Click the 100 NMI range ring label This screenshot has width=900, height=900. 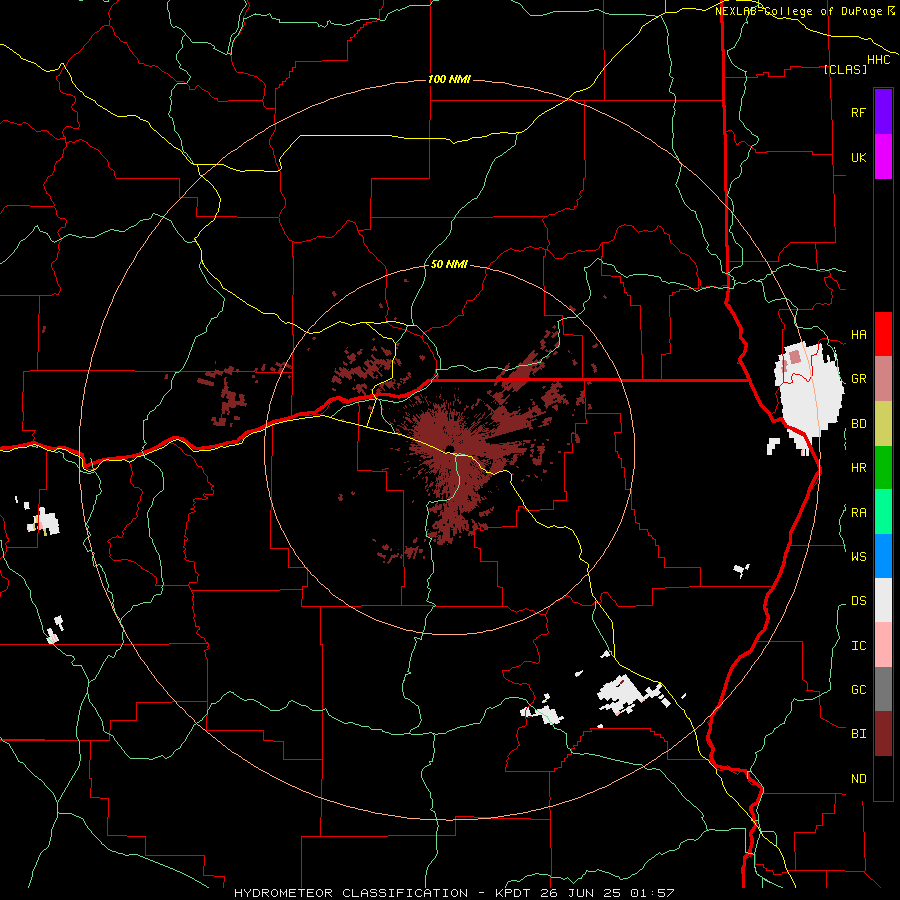click(x=449, y=79)
